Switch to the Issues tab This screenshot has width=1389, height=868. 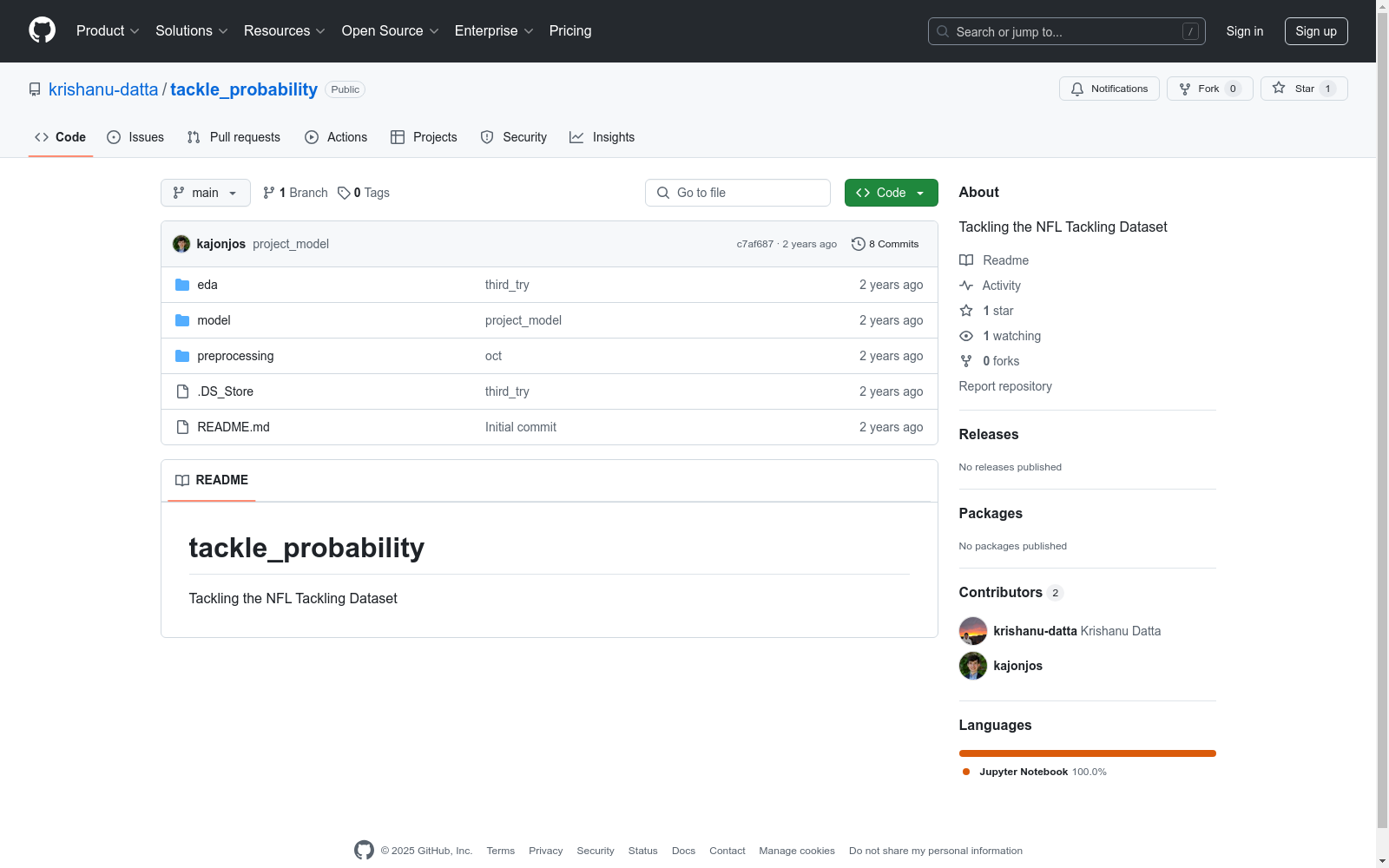[x=135, y=137]
